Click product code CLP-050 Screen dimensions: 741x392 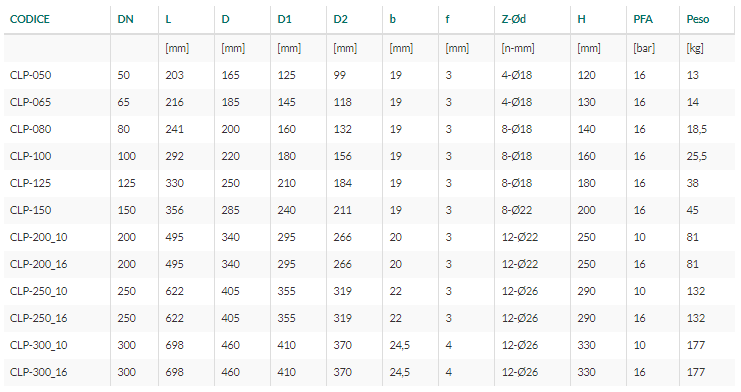[31, 75]
